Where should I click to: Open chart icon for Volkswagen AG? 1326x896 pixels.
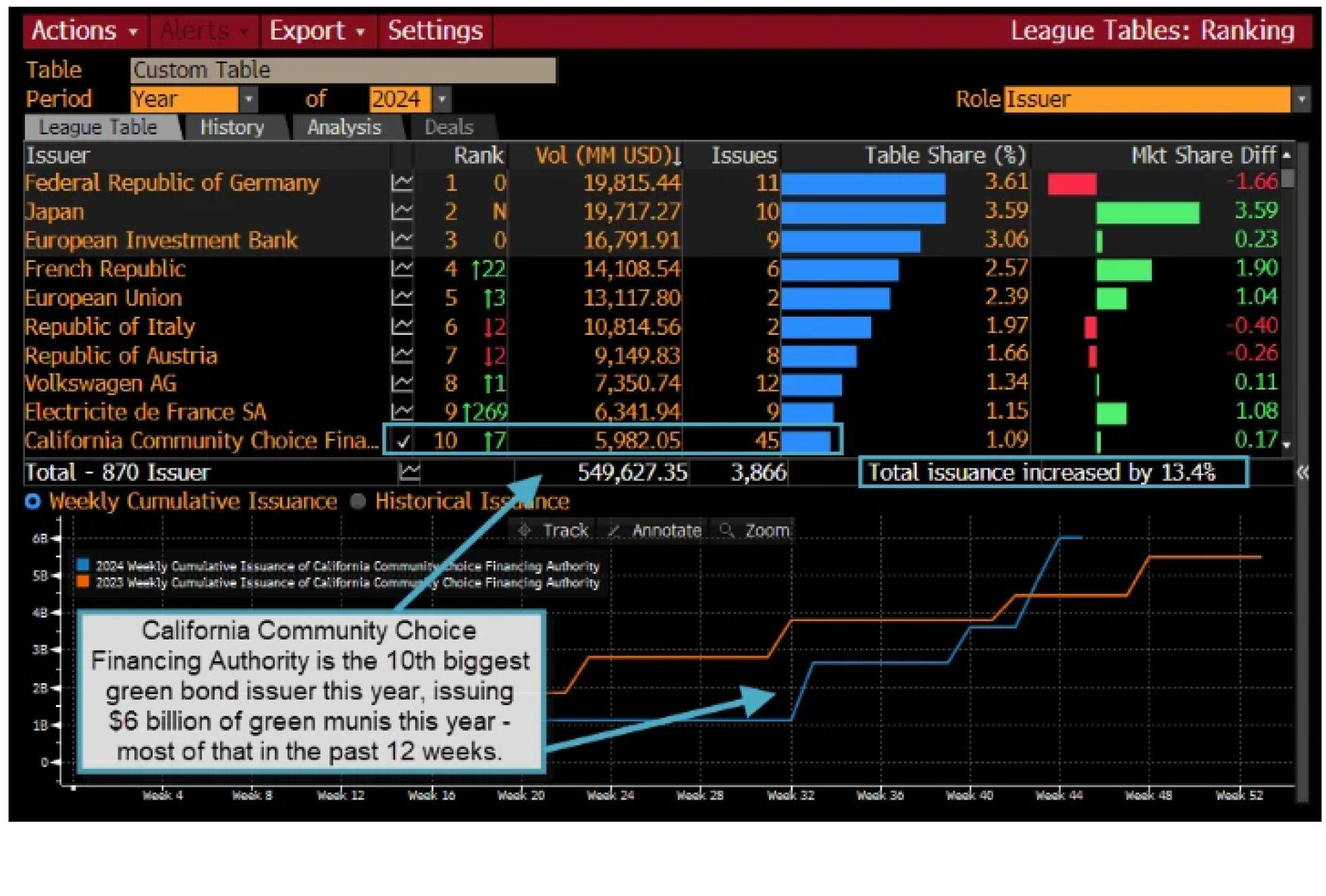pyautogui.click(x=402, y=384)
